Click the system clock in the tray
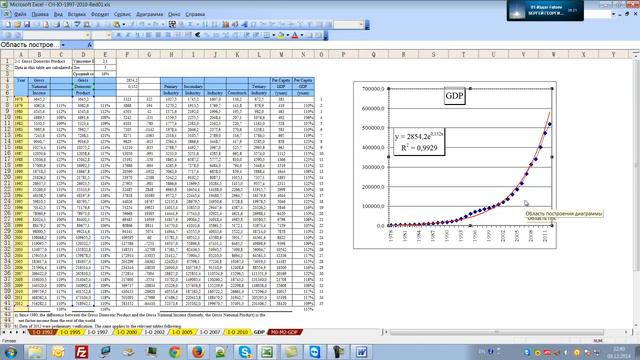The height and width of the screenshot is (360, 640). pyautogui.click(x=619, y=352)
